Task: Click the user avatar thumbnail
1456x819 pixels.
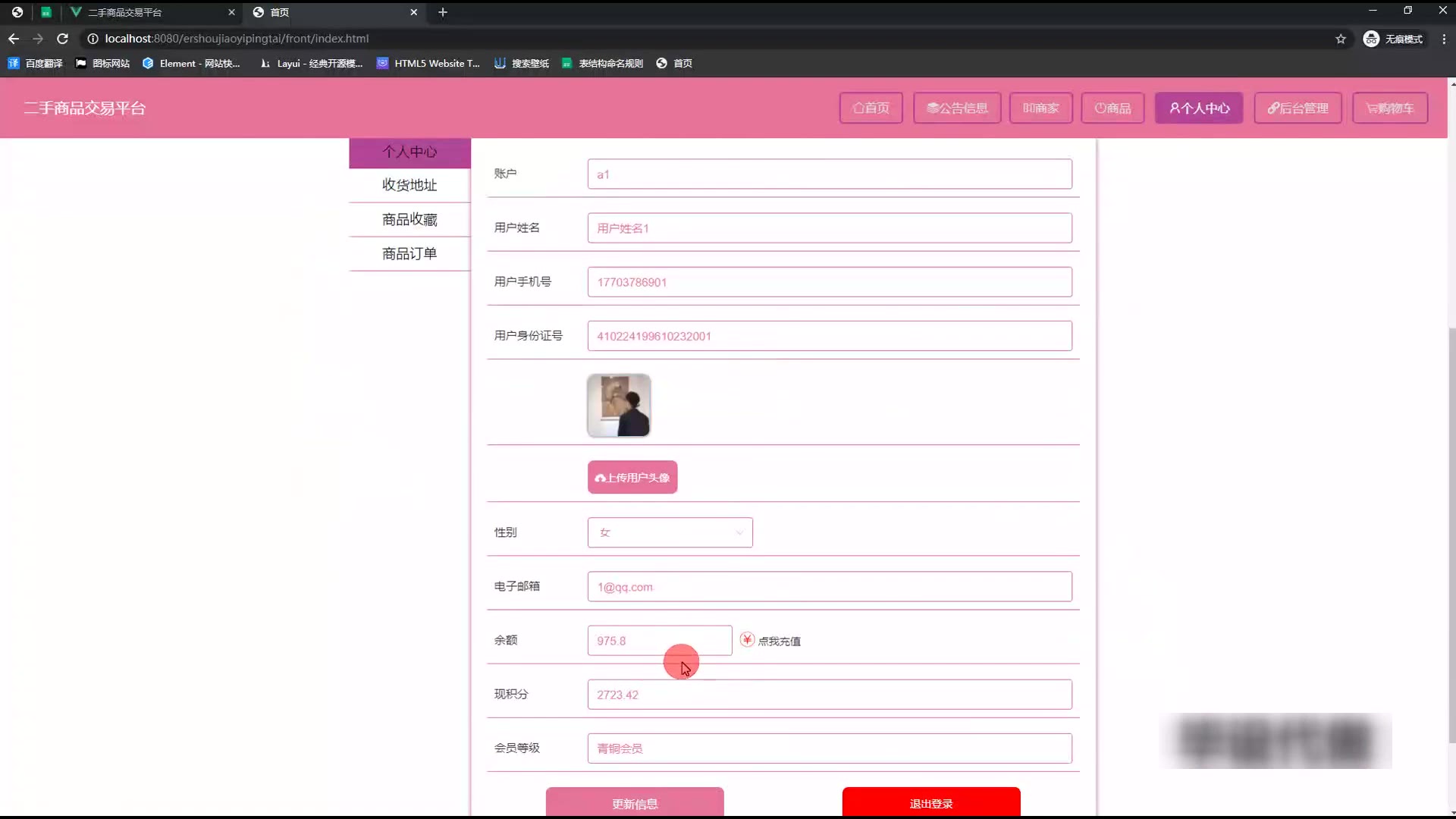Action: pos(618,405)
